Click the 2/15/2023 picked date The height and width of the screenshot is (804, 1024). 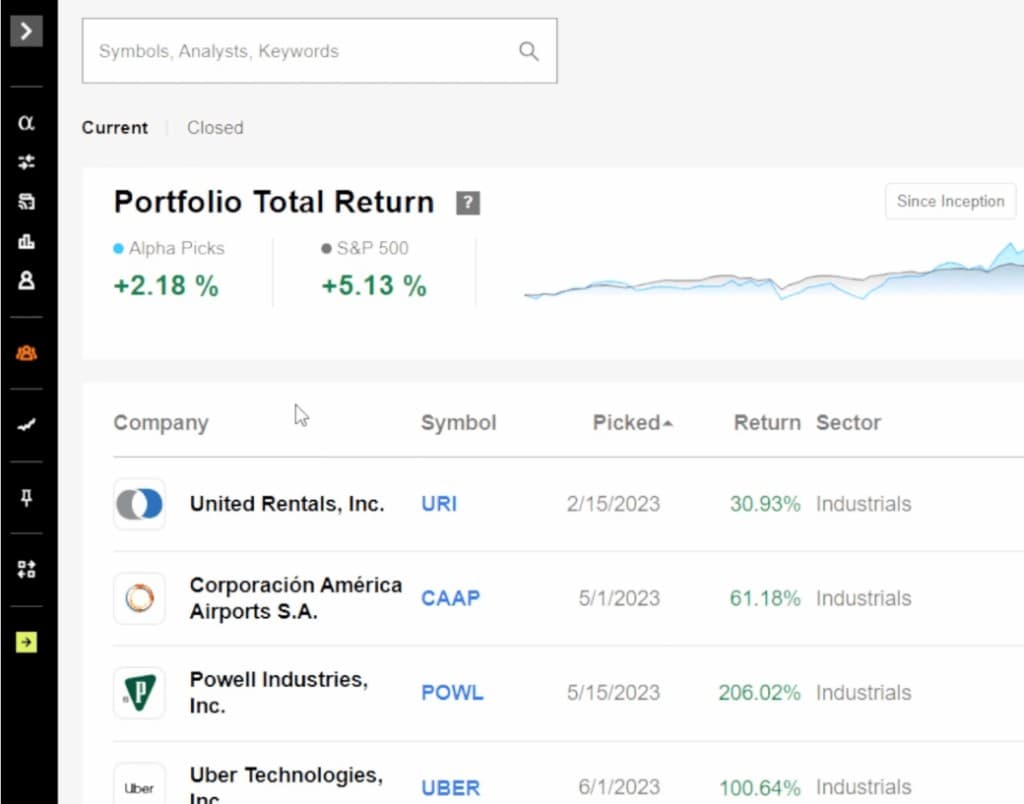[613, 504]
